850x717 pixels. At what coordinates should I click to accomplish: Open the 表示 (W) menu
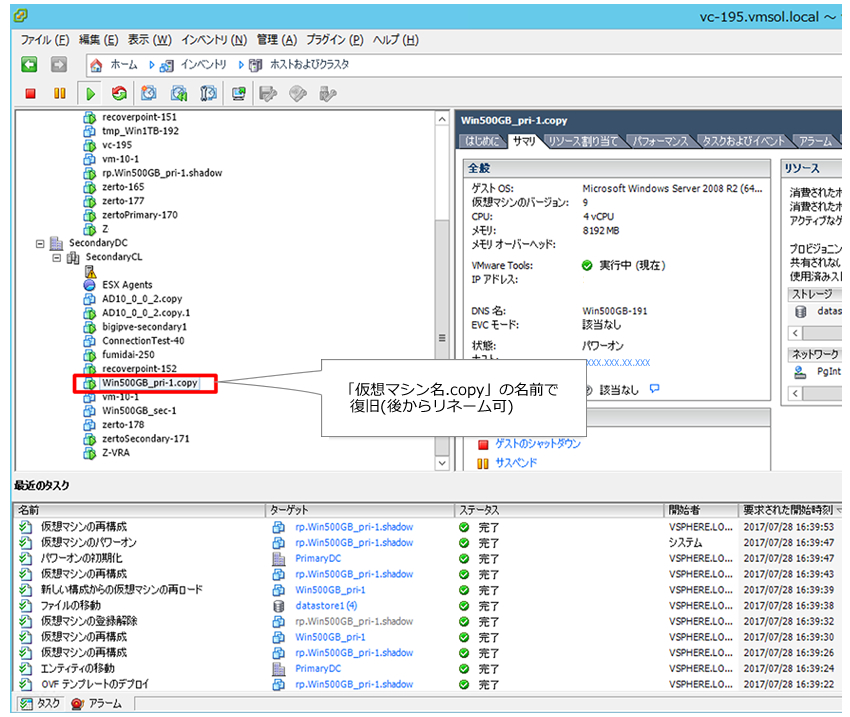tap(150, 40)
